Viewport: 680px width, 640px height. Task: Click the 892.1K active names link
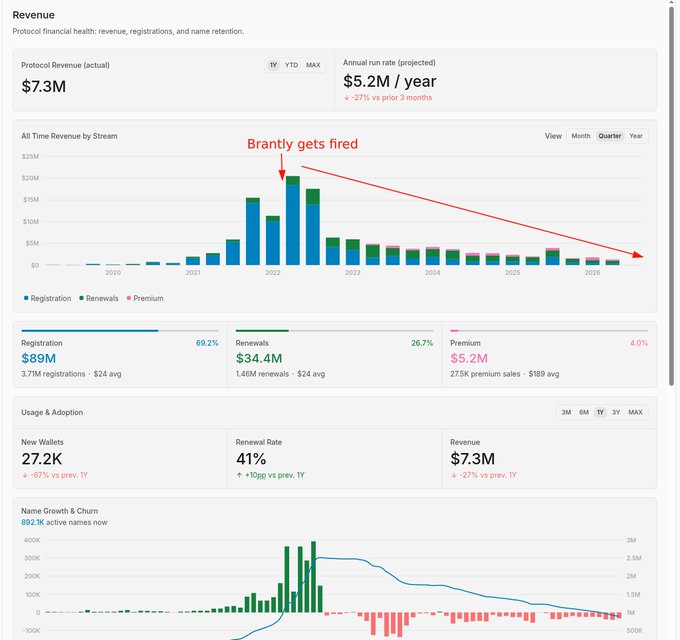(33, 522)
